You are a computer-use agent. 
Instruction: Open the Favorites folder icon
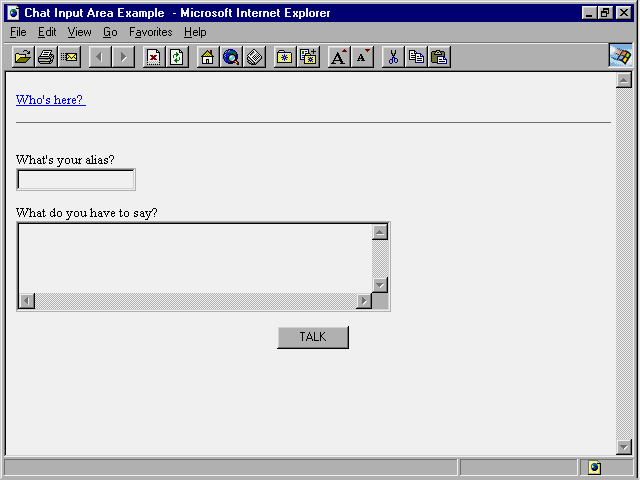coord(285,57)
